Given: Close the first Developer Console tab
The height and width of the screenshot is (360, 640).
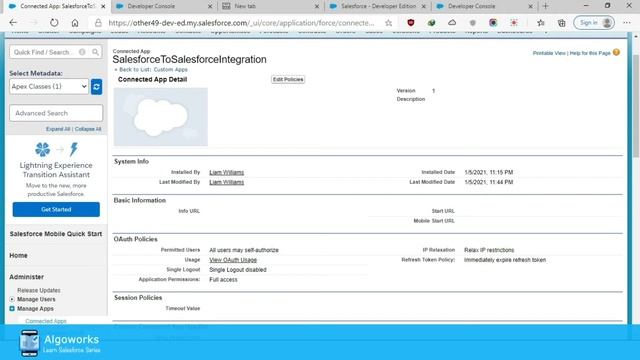Looking at the screenshot, I should pyautogui.click(x=210, y=6).
